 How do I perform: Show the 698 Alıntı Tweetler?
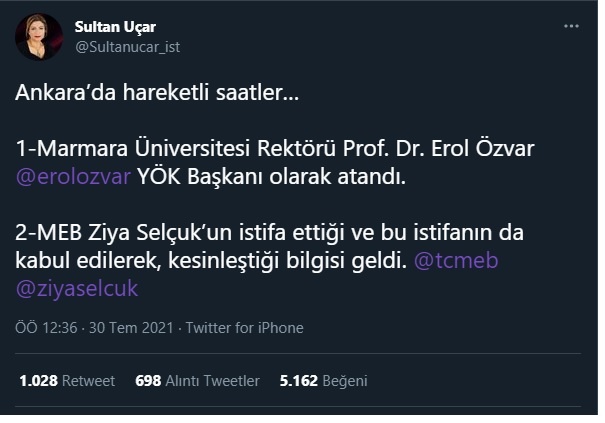(x=197, y=381)
